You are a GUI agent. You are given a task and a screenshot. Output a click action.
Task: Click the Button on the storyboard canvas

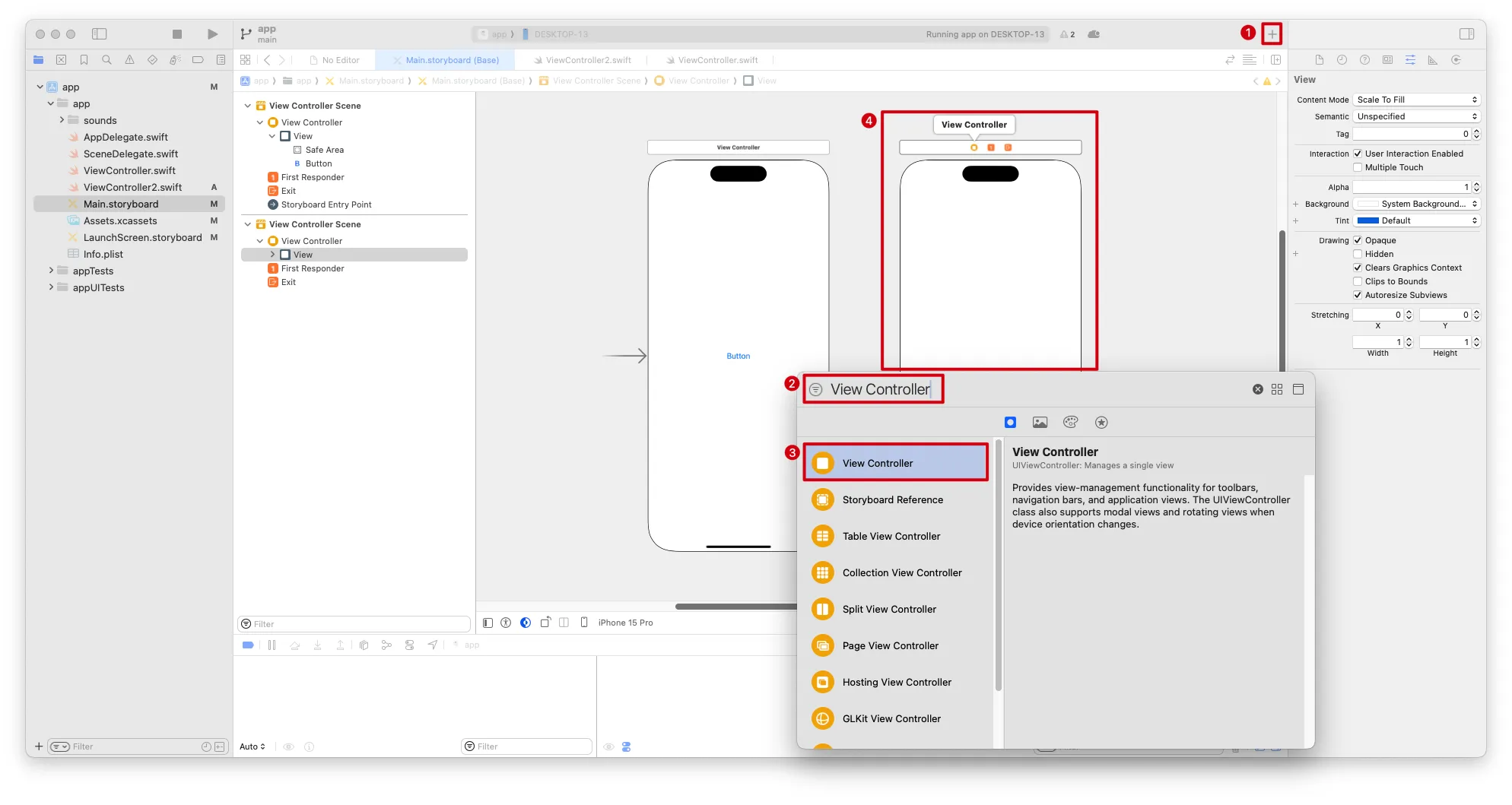[738, 356]
